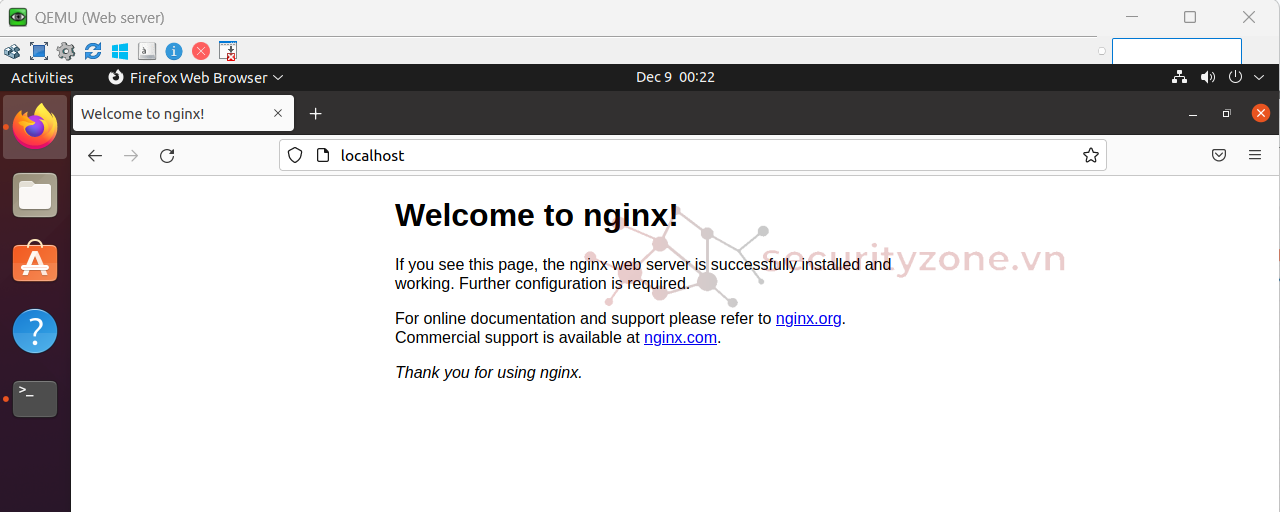
Task: Open the keyboard key icon in QEMU toolbar
Action: point(147,51)
